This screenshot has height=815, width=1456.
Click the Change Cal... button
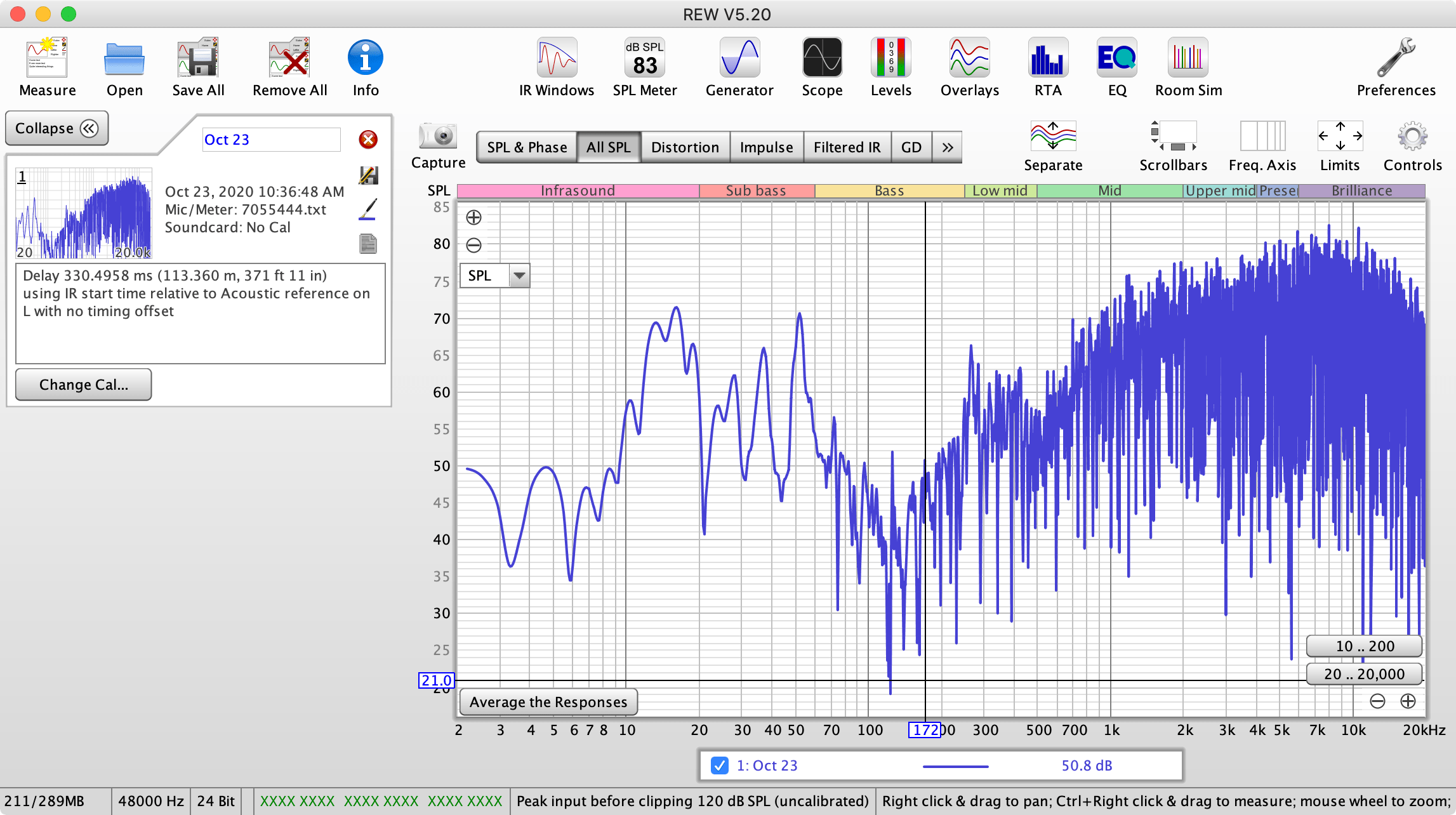click(83, 385)
